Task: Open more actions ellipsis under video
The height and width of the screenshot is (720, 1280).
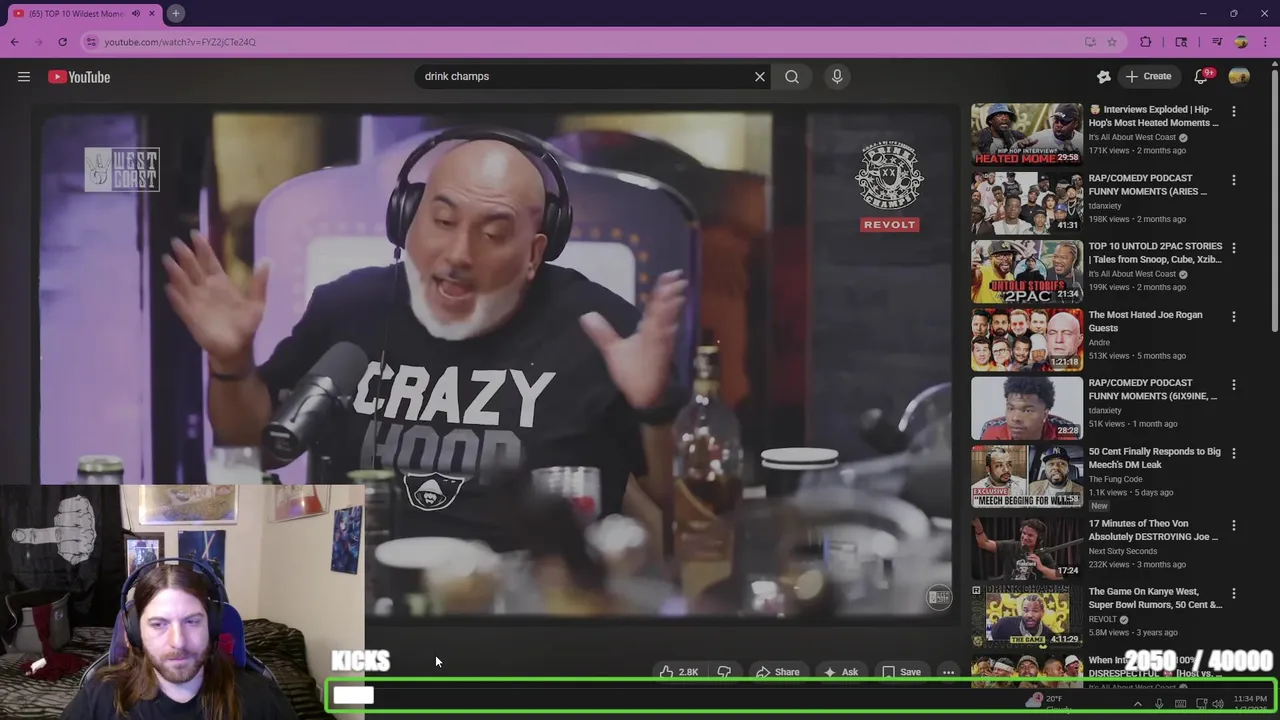Action: tap(948, 672)
